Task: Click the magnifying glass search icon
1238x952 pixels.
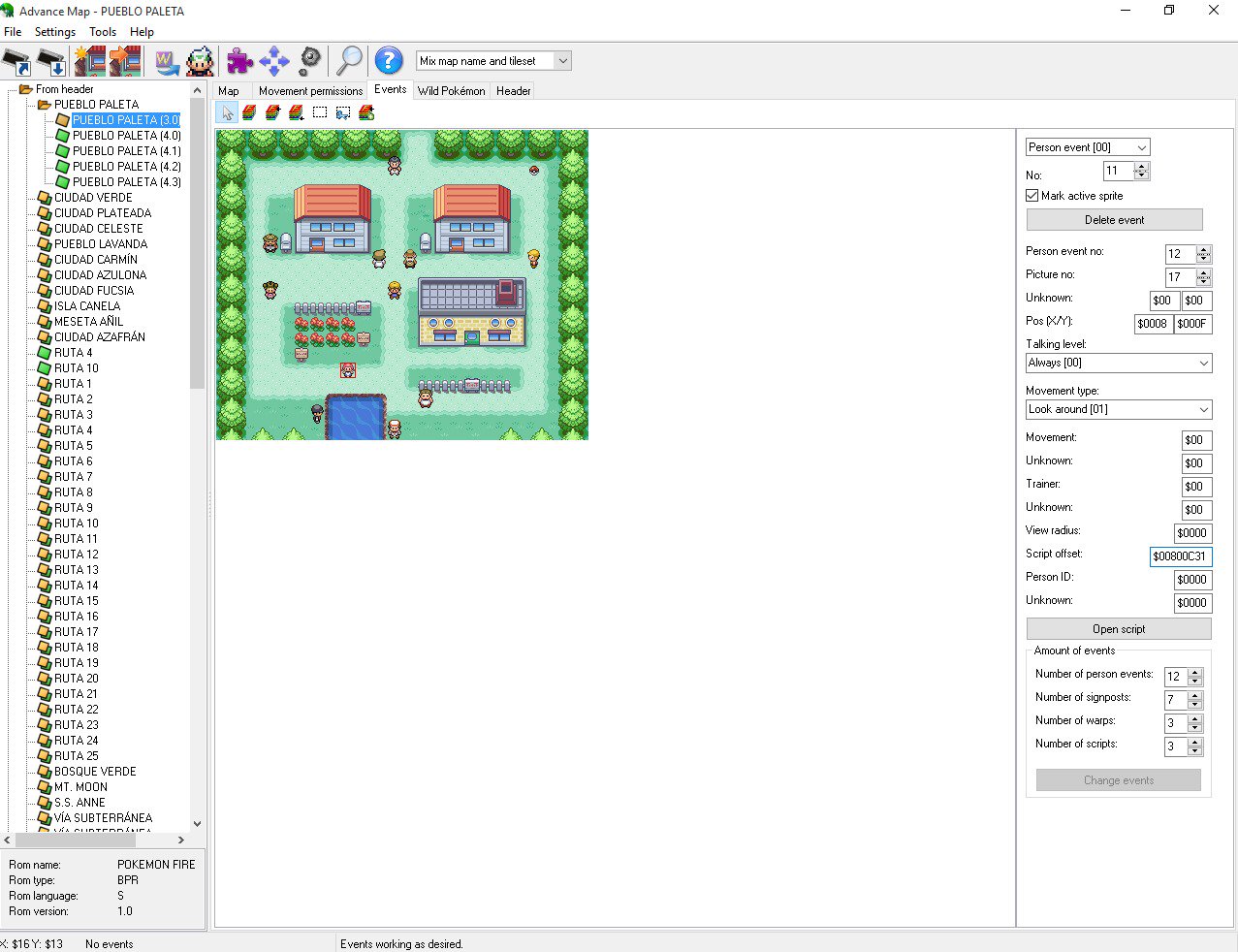Action: [x=349, y=61]
